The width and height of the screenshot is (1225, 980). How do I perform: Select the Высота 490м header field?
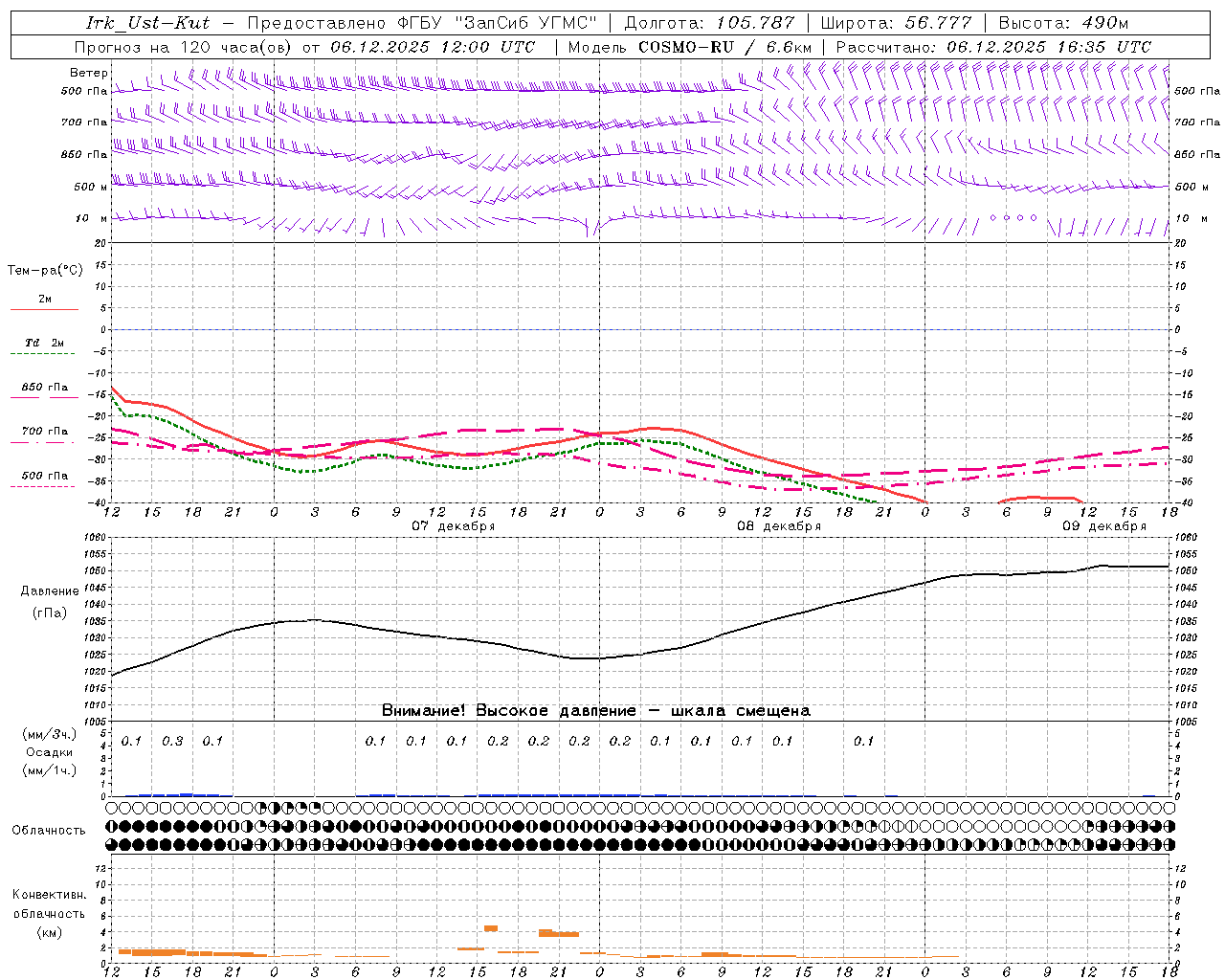point(1063,23)
